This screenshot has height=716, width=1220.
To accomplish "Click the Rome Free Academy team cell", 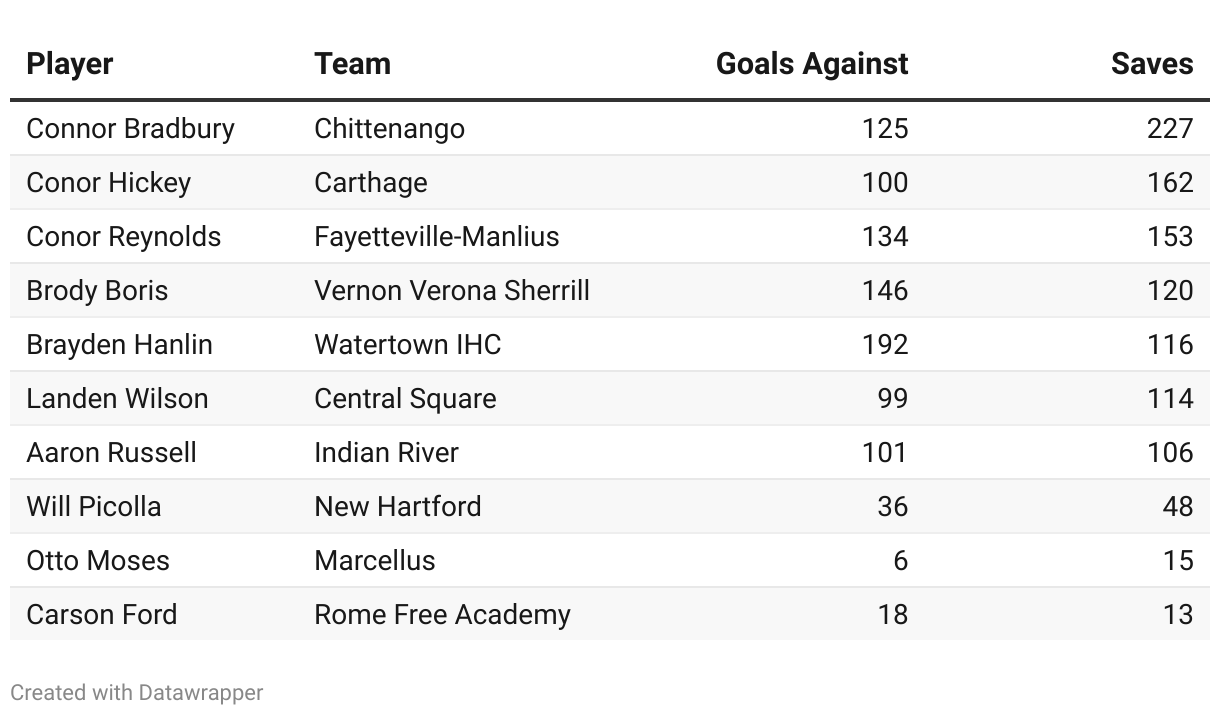I will (442, 615).
